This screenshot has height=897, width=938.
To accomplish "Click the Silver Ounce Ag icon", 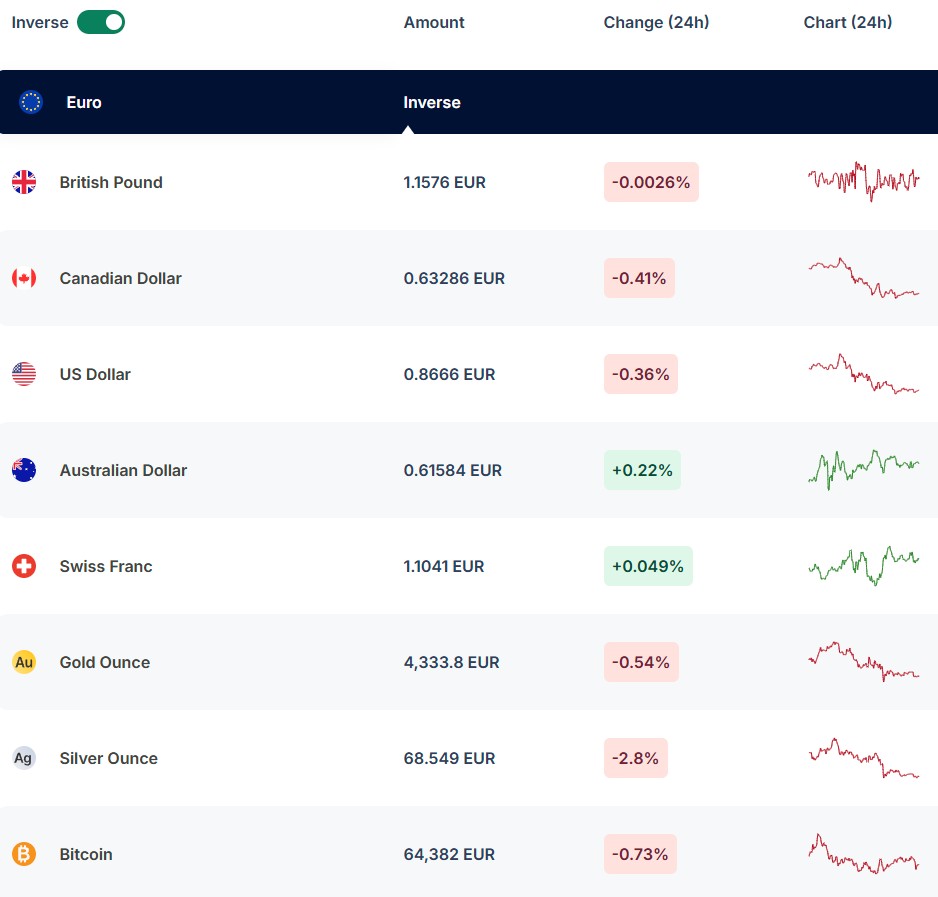I will (x=24, y=758).
